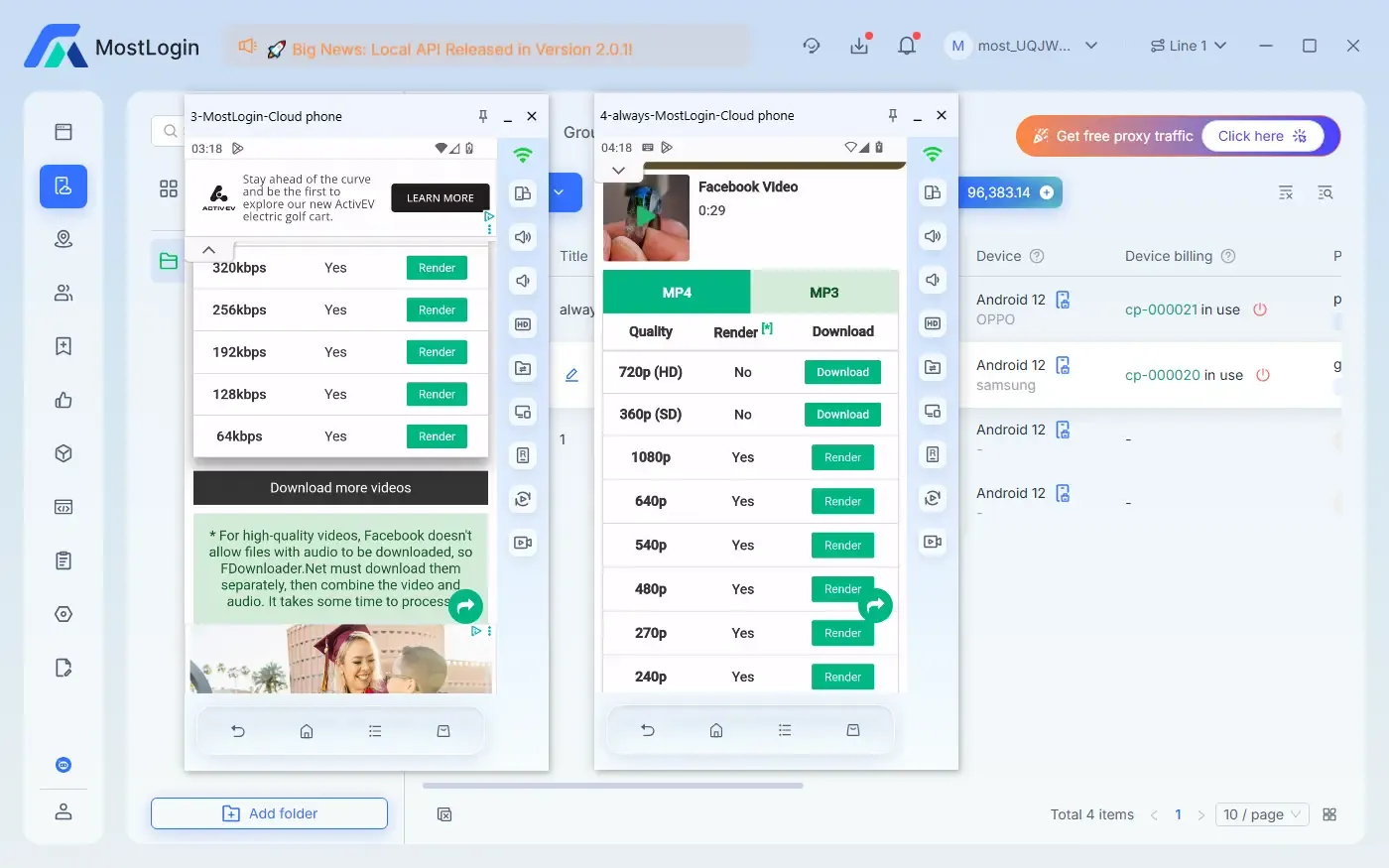This screenshot has height=868, width=1389.
Task: Power off device cp-000020
Action: click(1263, 375)
